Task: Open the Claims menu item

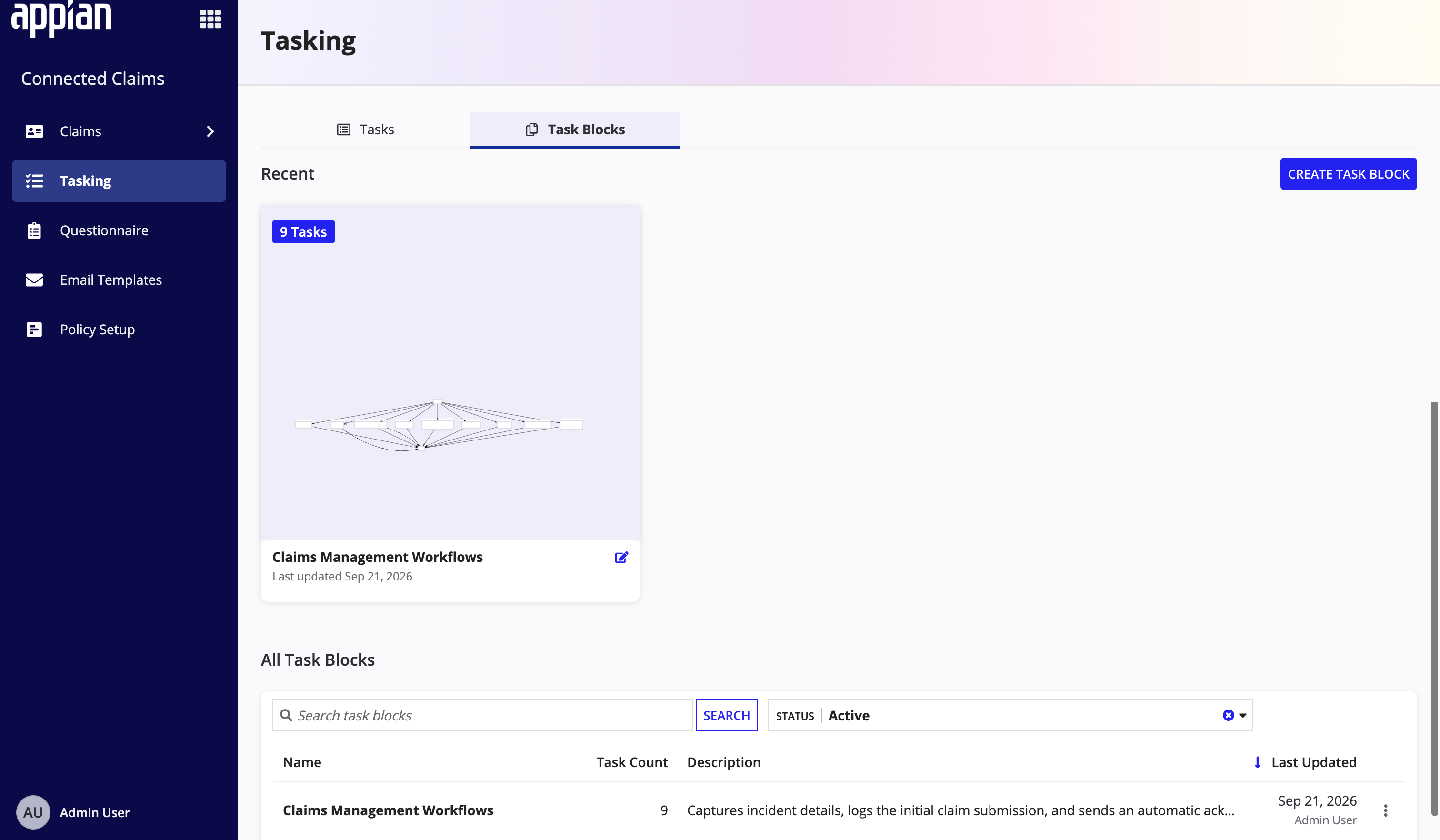Action: point(119,131)
